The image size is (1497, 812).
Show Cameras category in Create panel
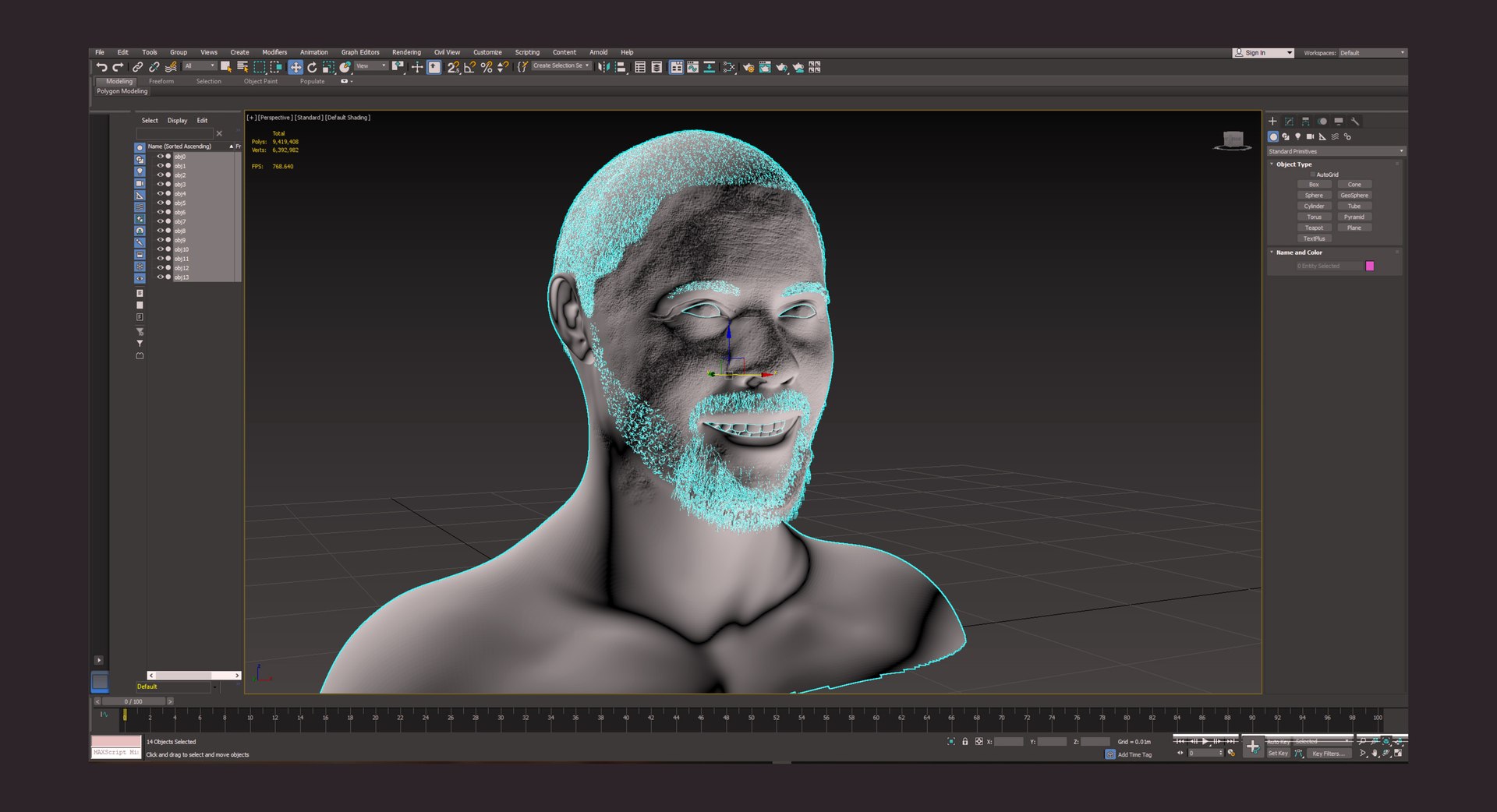pos(1311,136)
